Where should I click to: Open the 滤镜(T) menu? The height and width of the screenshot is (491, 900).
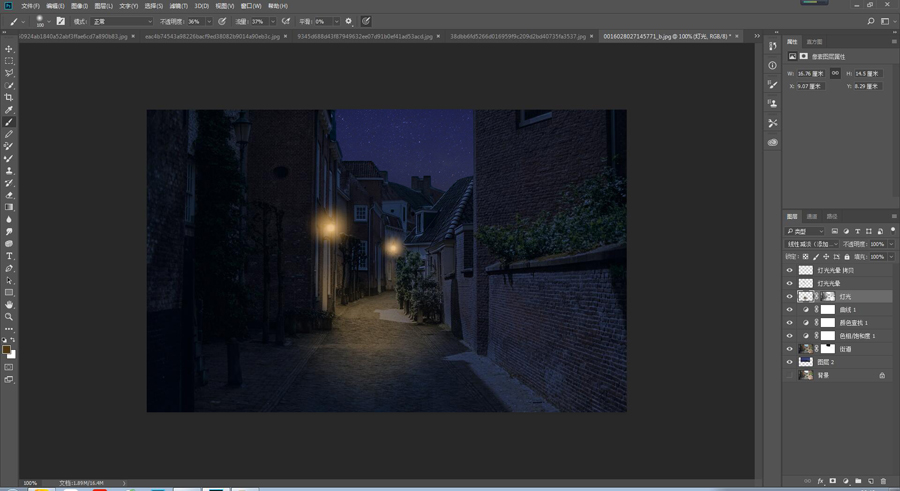pyautogui.click(x=180, y=6)
